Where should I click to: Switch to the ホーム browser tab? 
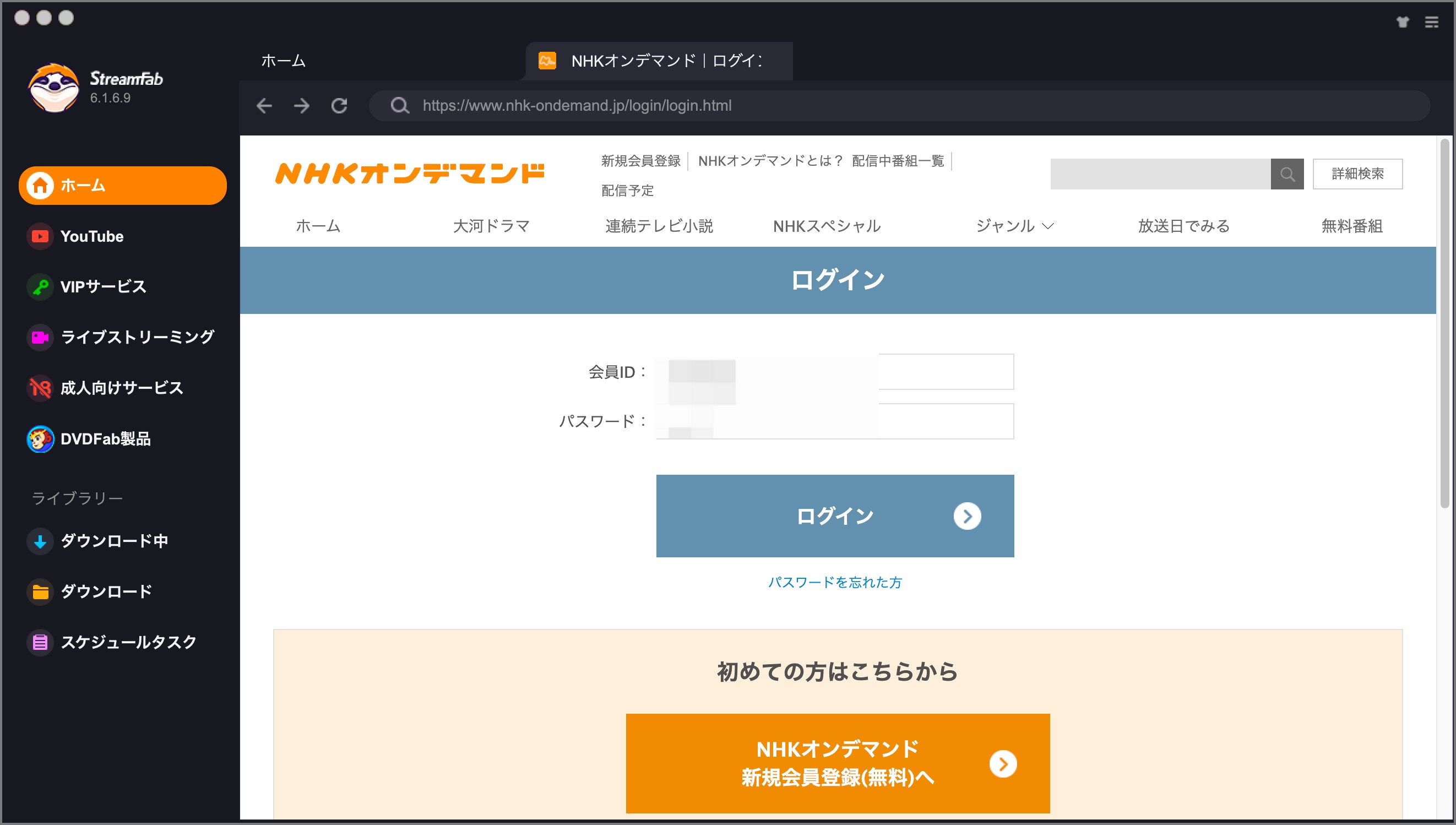point(283,61)
